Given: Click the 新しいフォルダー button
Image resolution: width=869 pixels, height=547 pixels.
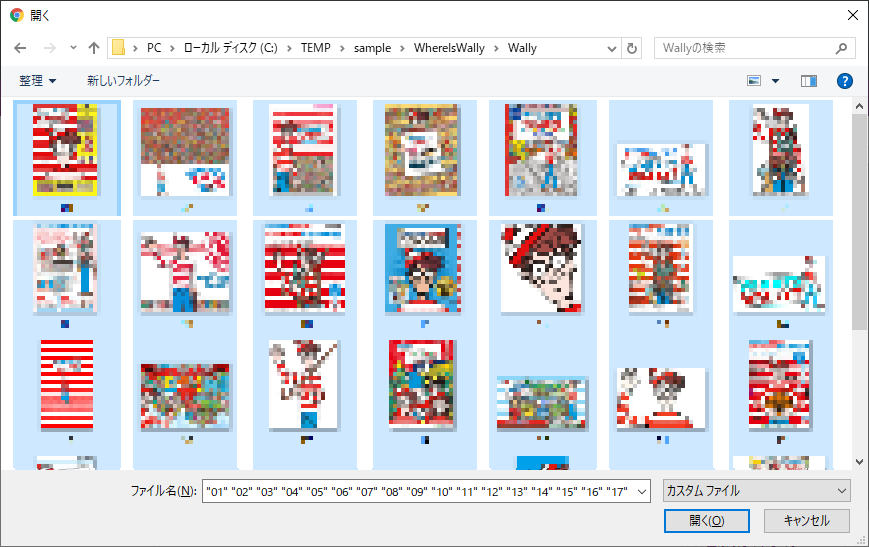Looking at the screenshot, I should (123, 81).
